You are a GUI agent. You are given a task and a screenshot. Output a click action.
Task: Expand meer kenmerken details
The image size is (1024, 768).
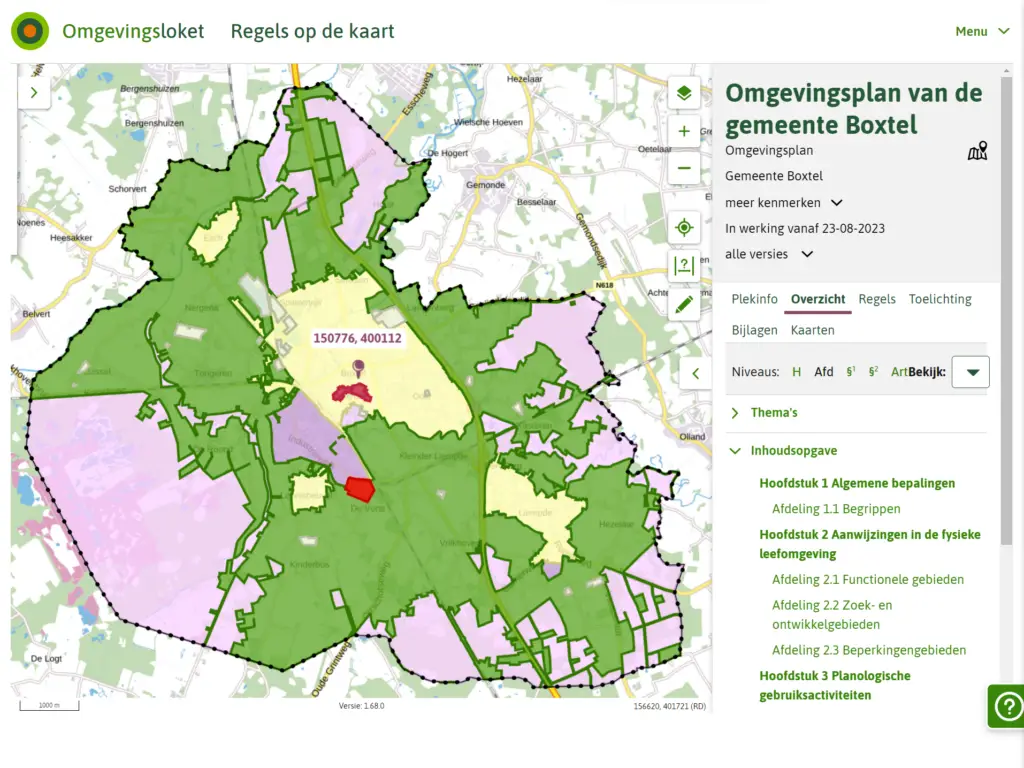[x=784, y=202]
